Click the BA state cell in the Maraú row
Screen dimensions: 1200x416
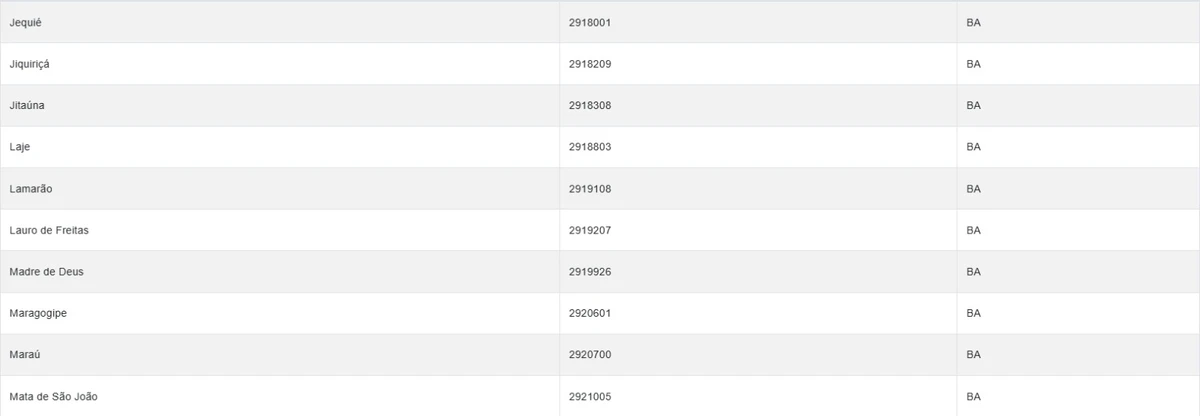(x=974, y=355)
